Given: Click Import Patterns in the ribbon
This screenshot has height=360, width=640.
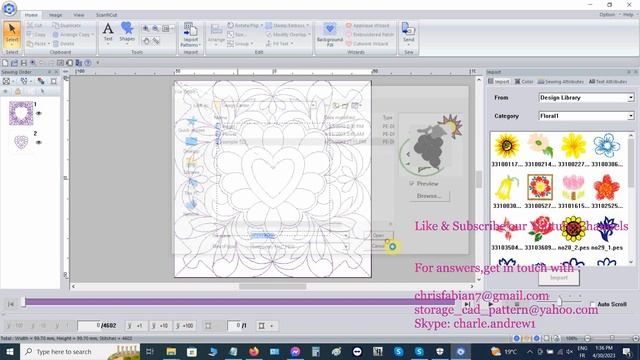Looking at the screenshot, I should tap(190, 35).
